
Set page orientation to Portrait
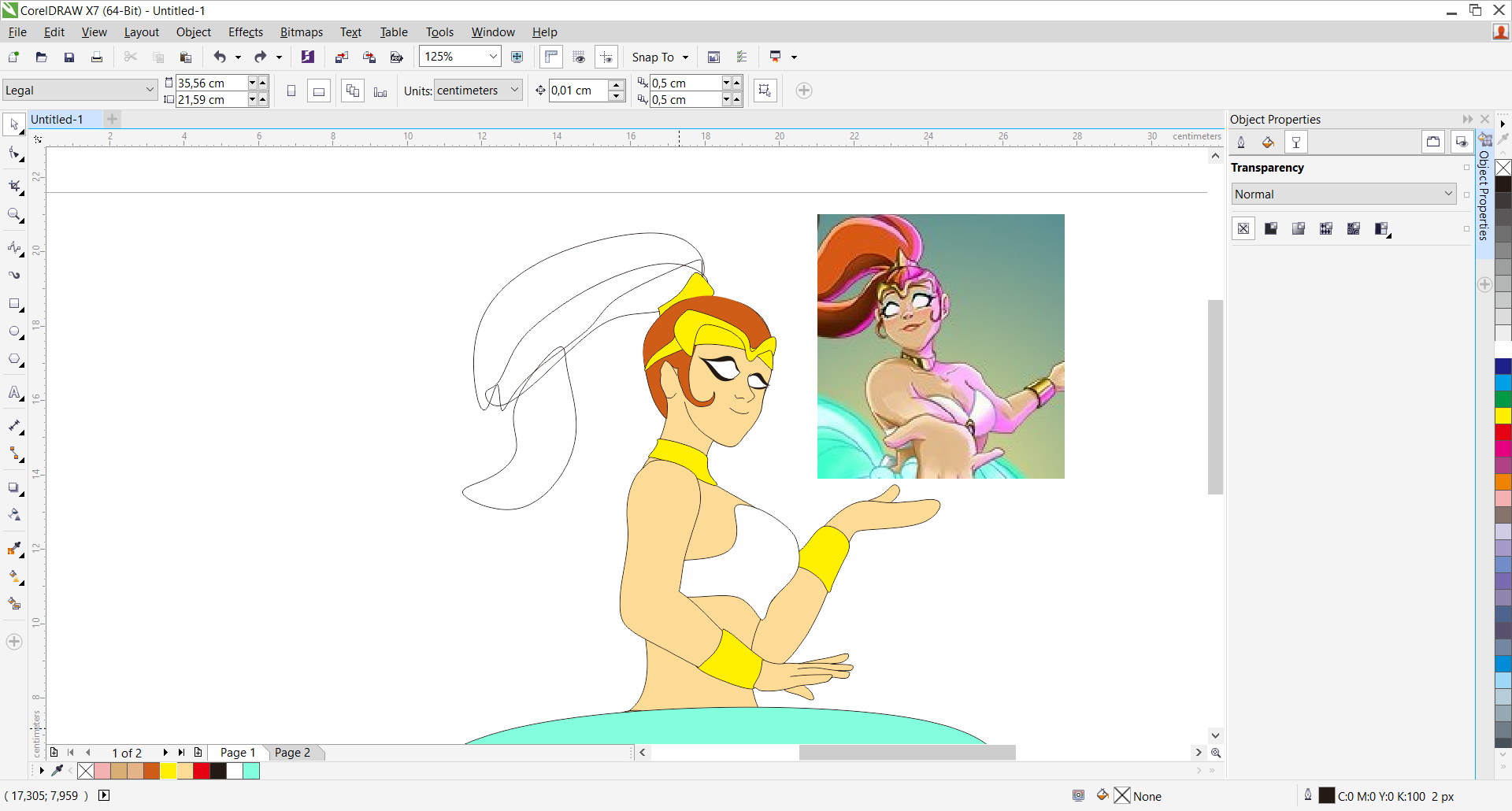tap(291, 91)
